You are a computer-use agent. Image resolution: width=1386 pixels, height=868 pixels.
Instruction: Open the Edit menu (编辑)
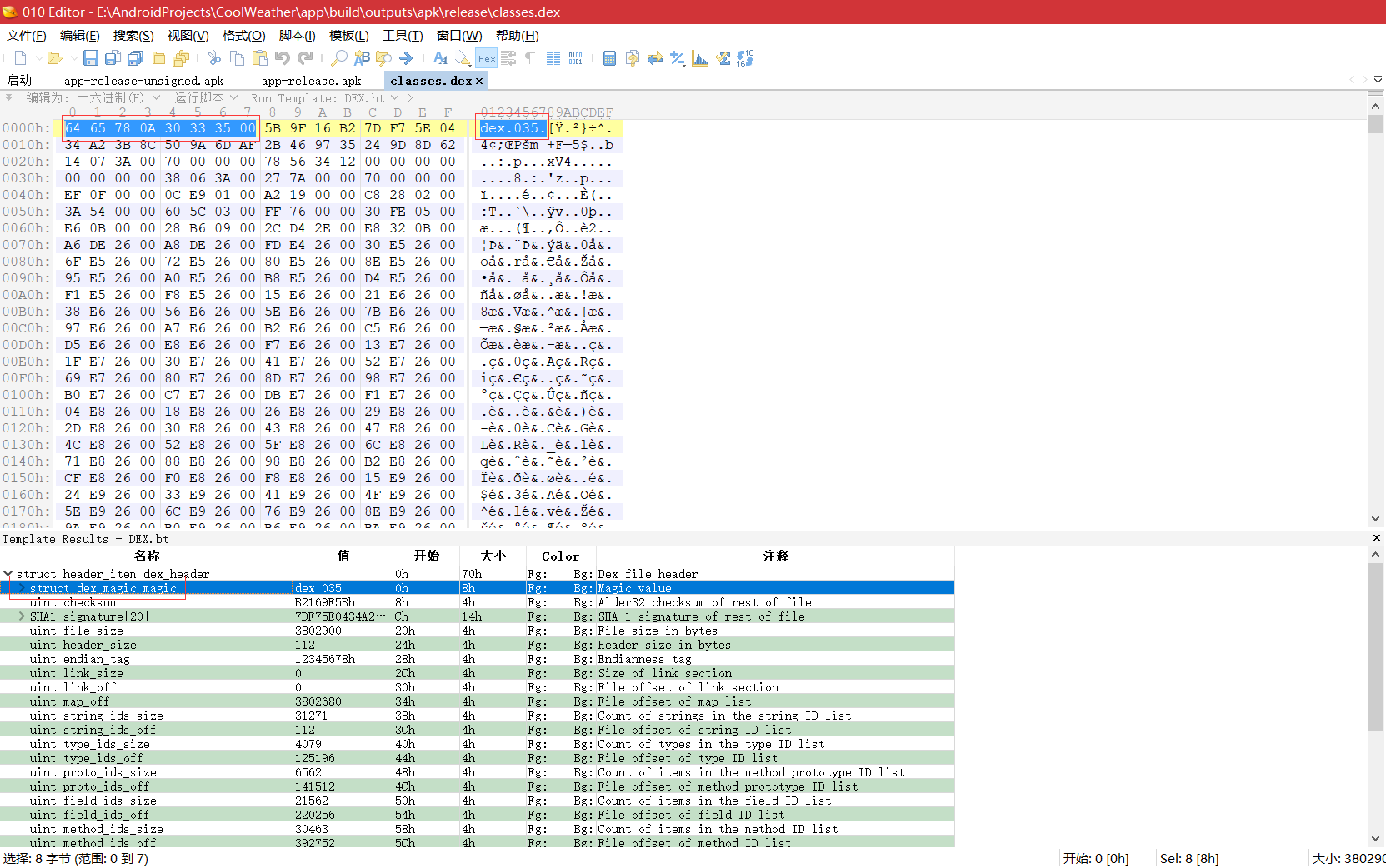pos(80,35)
